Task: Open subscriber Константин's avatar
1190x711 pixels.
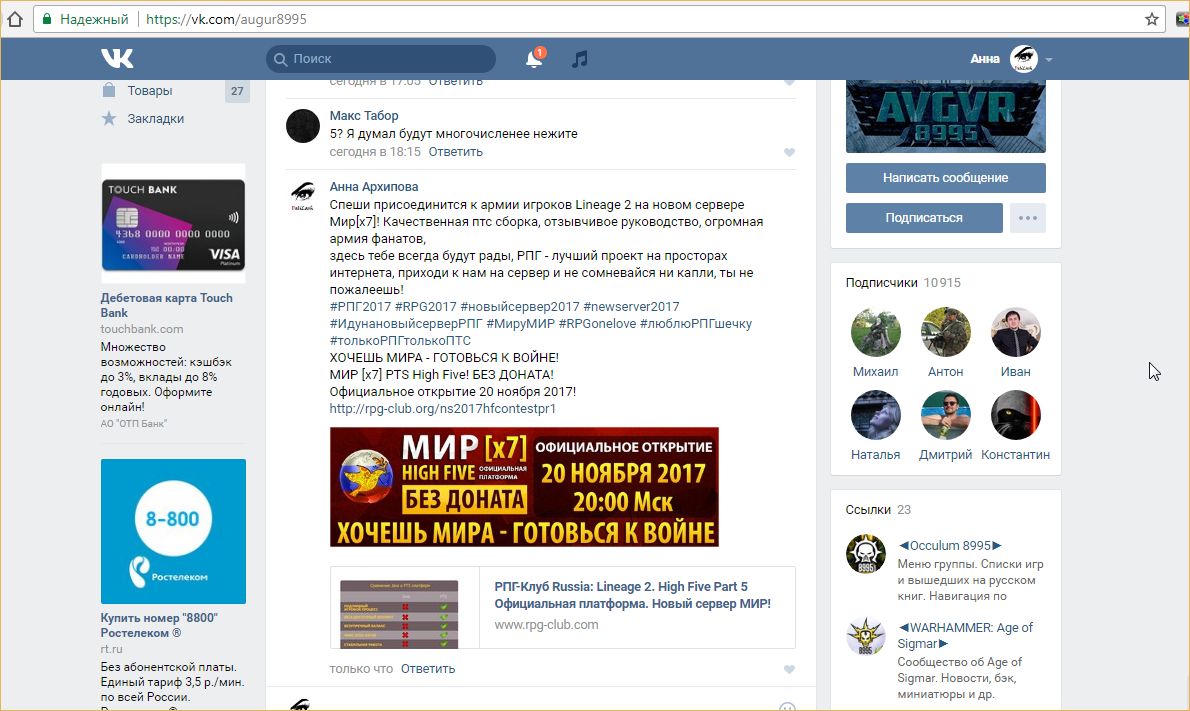Action: tap(1015, 415)
